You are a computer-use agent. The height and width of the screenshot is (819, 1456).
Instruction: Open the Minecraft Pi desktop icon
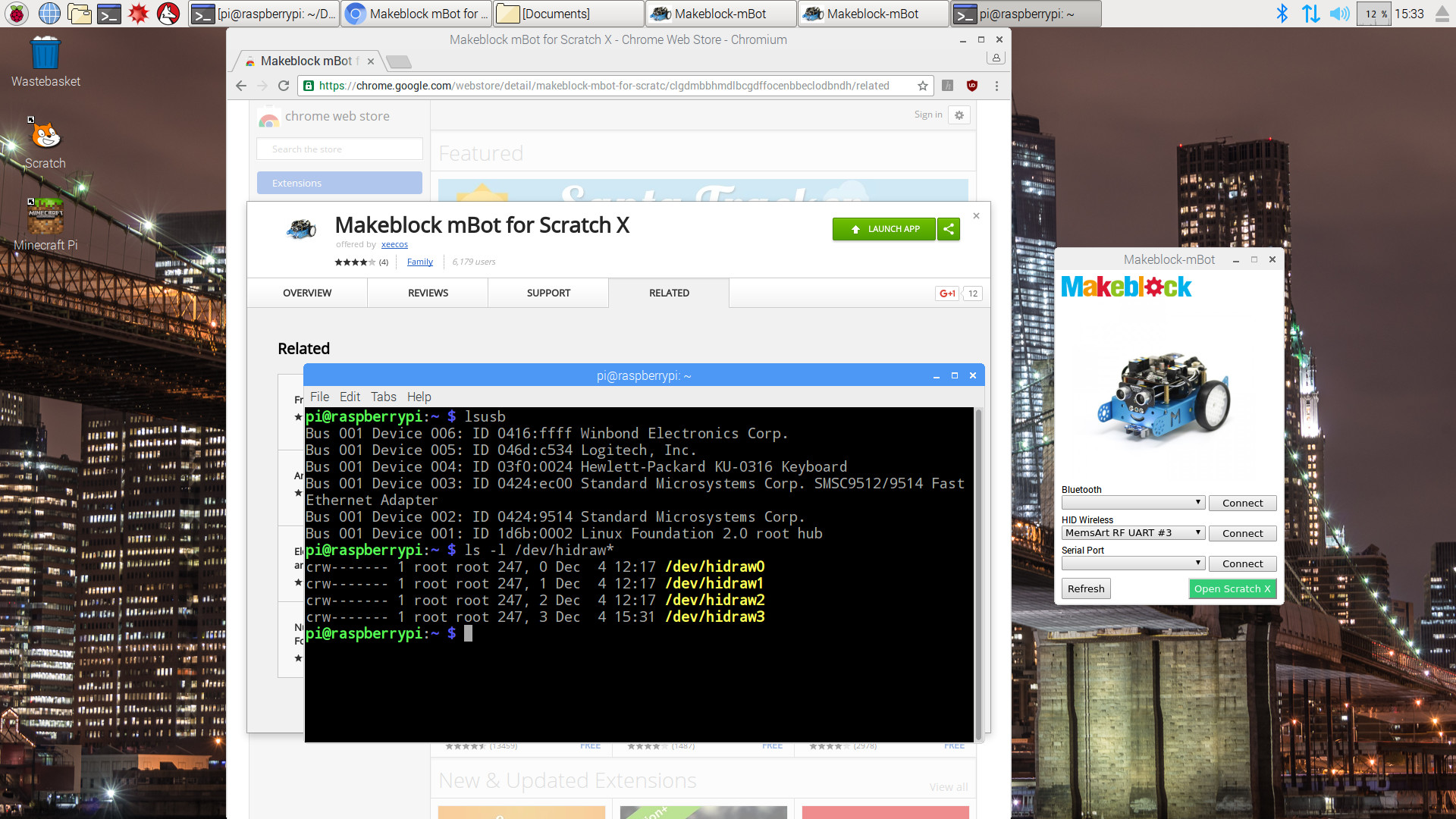pyautogui.click(x=45, y=225)
